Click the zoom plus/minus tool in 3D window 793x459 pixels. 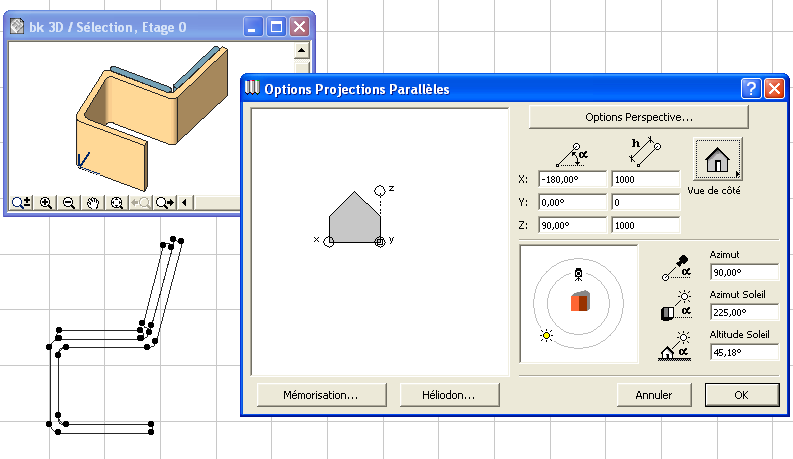[x=21, y=203]
